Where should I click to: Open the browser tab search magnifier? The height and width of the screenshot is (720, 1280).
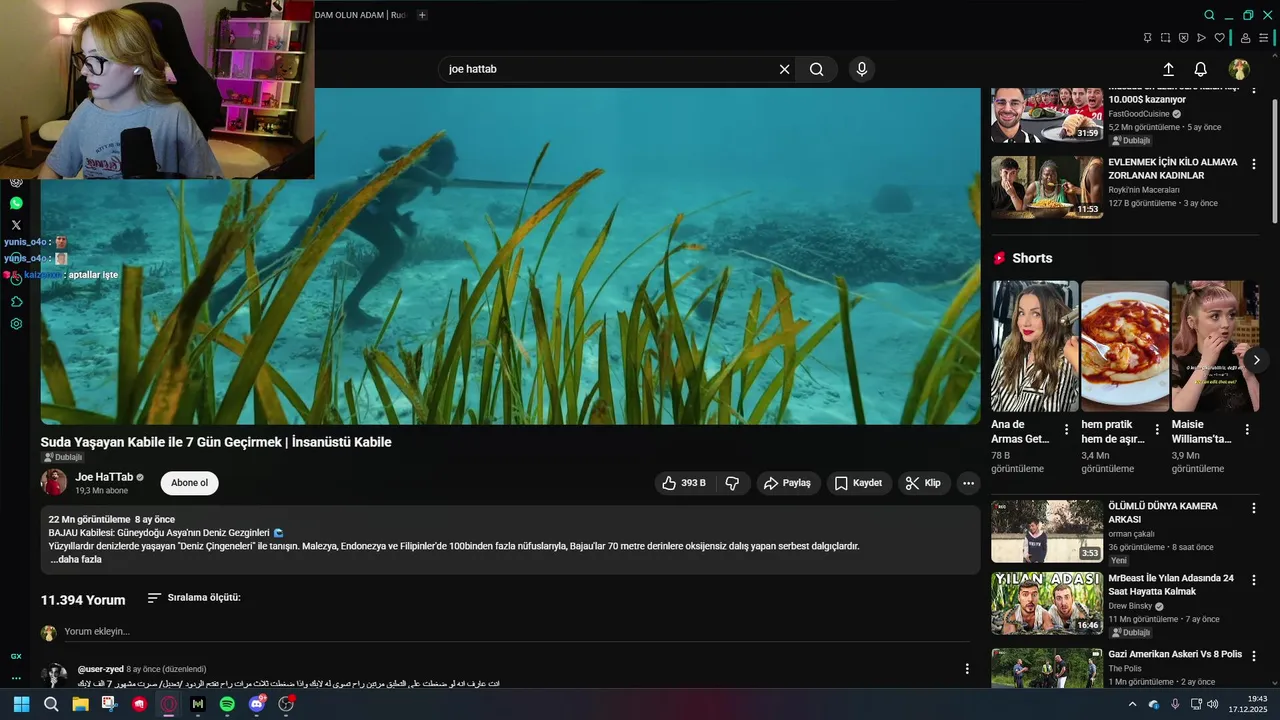click(1209, 15)
